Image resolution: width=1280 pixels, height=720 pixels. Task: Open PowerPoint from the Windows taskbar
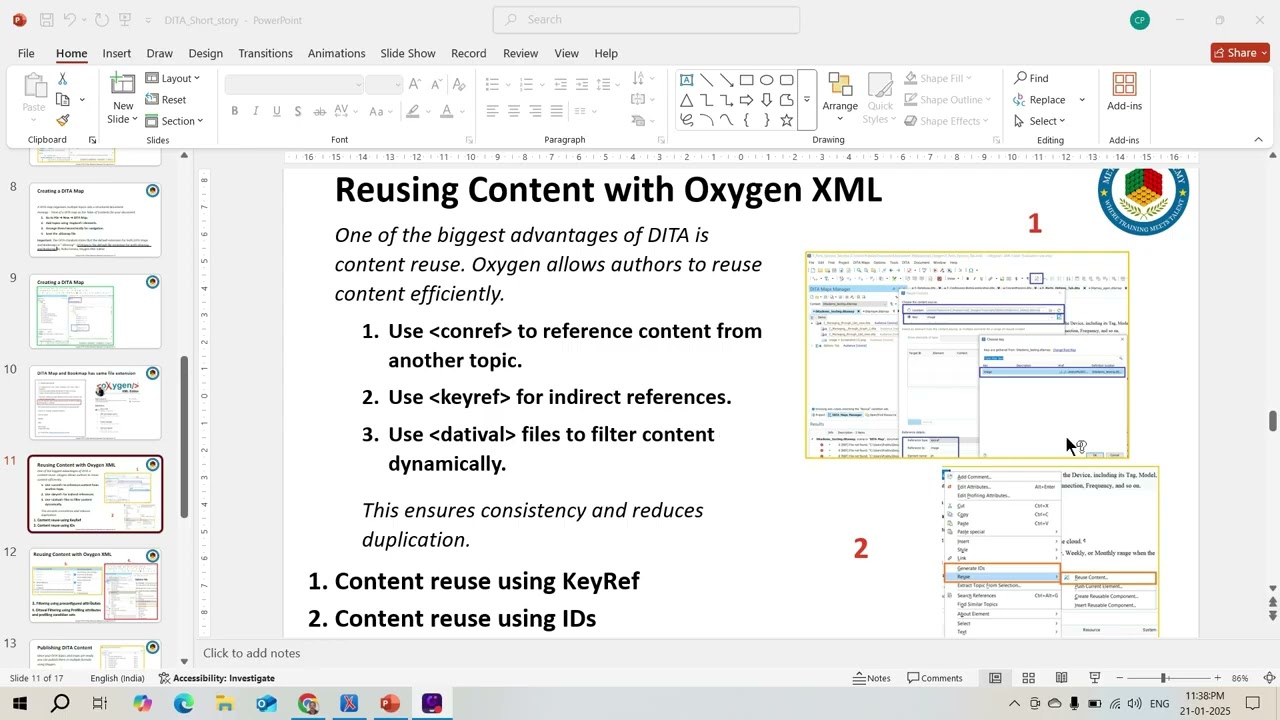(390, 704)
